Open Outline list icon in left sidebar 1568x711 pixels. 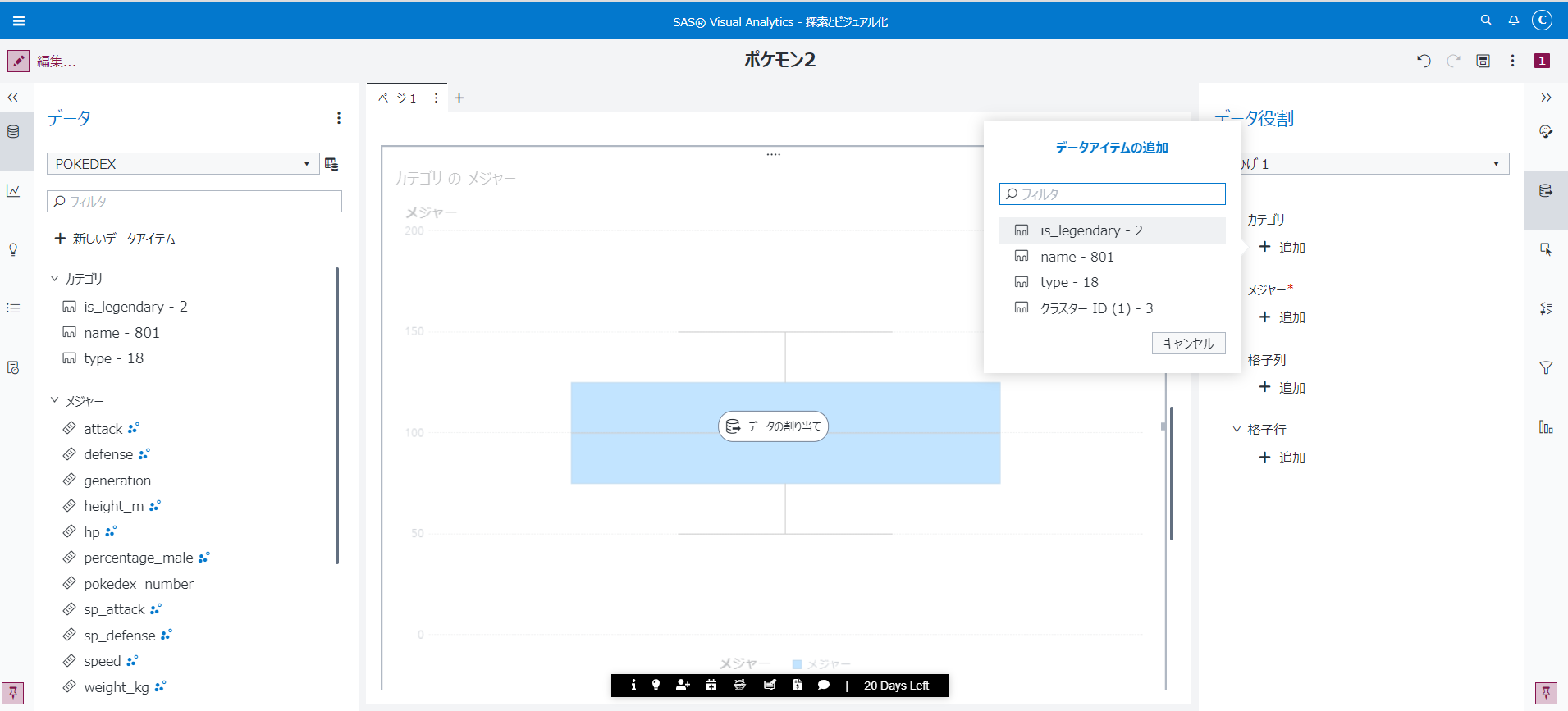[13, 308]
